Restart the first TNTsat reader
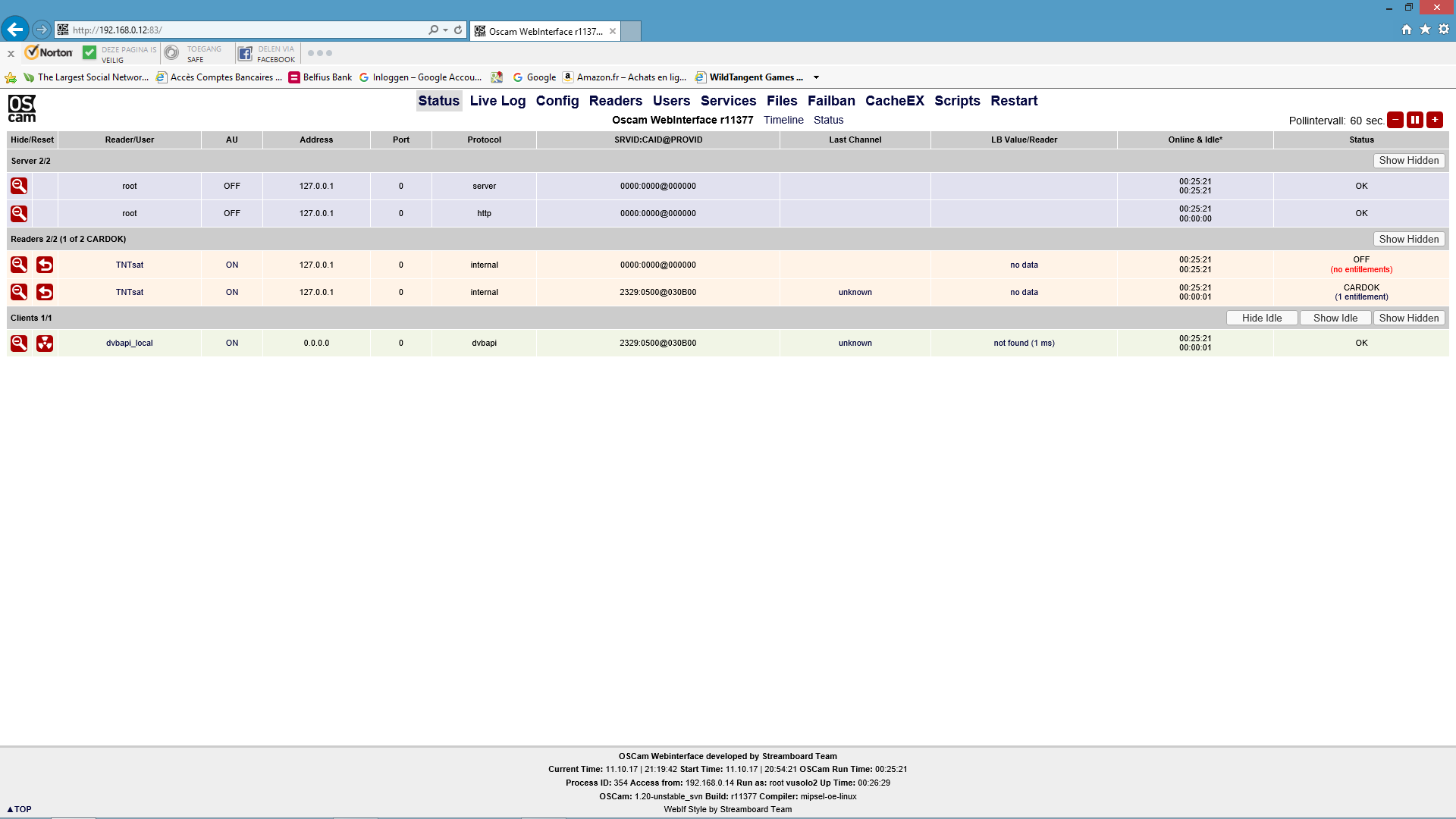 tap(45, 265)
